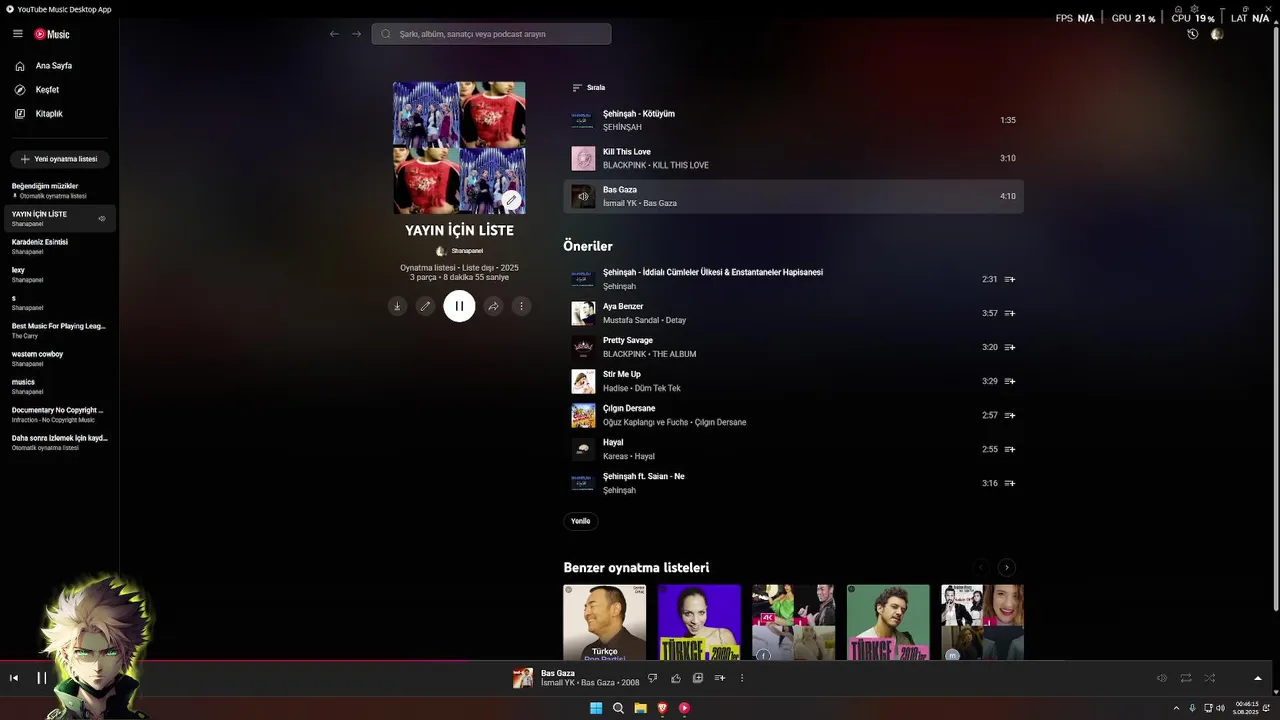The image size is (1280, 720).
Task: Open File Explorer from taskbar
Action: point(640,708)
